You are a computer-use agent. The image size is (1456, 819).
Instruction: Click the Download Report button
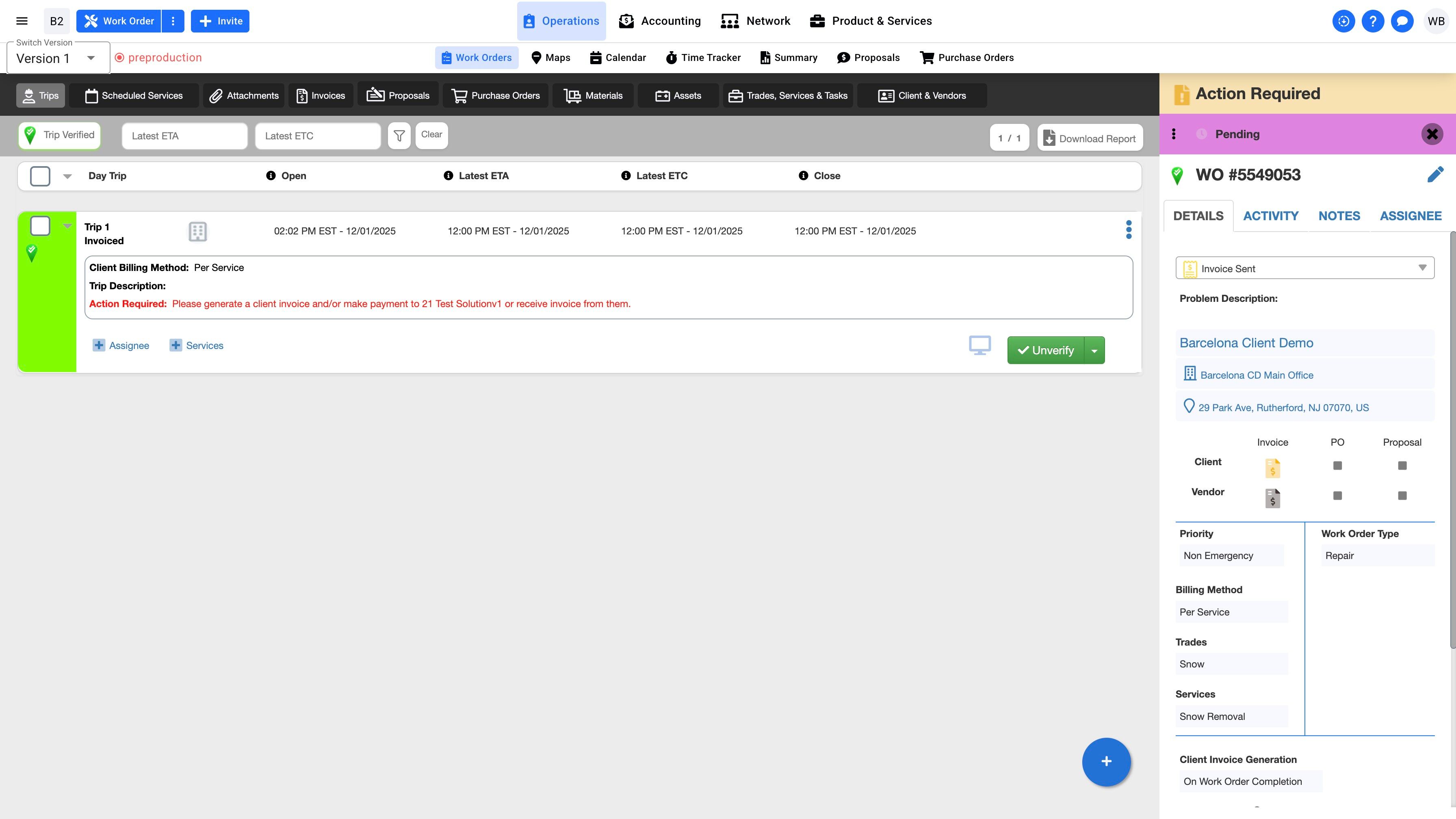tap(1090, 139)
